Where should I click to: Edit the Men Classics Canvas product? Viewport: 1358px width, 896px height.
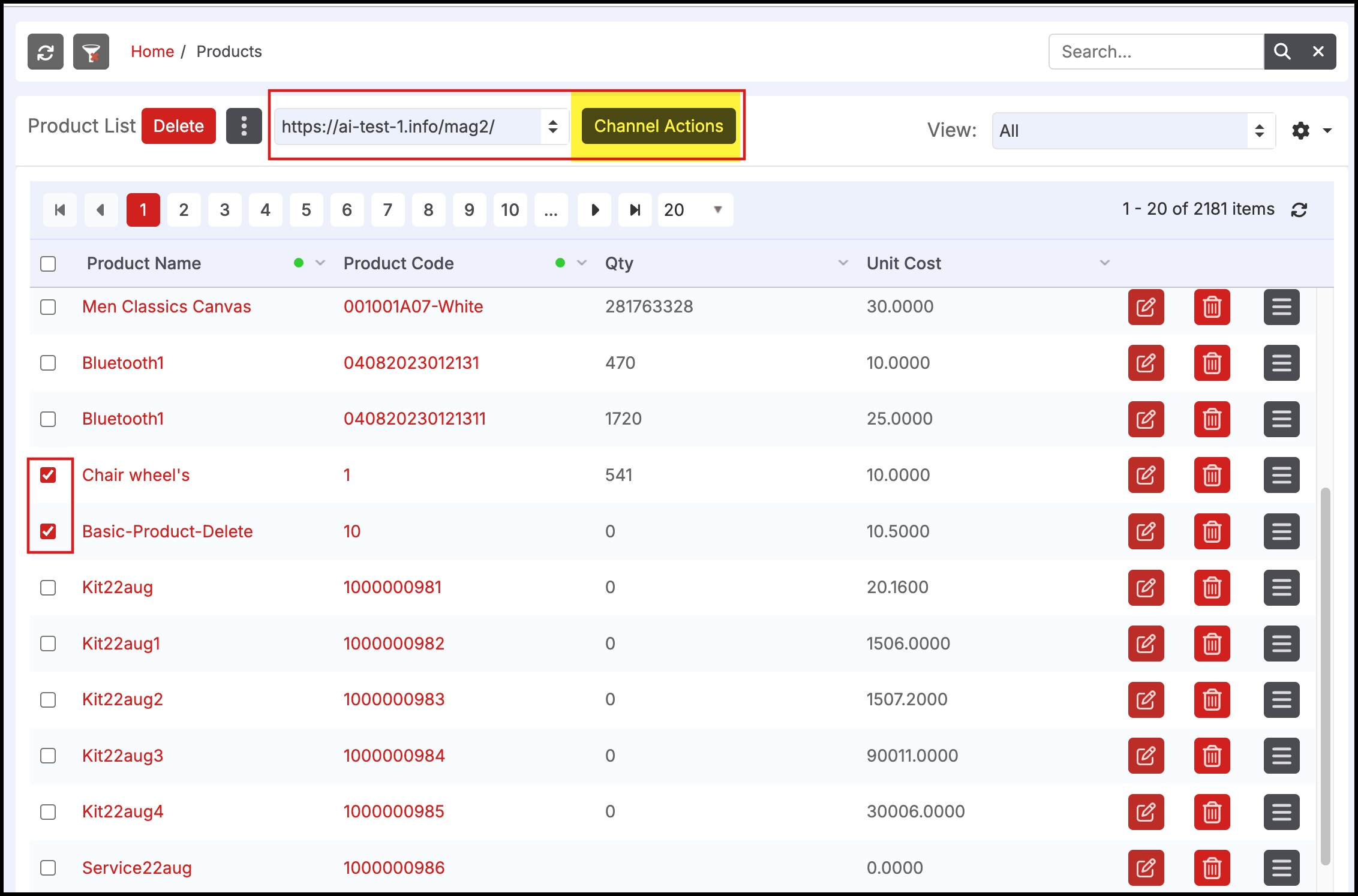1146,307
